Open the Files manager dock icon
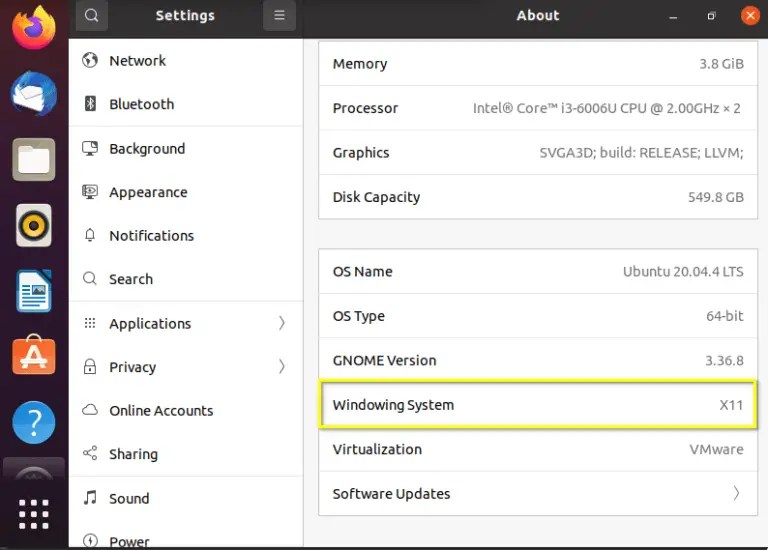Image resolution: width=768 pixels, height=550 pixels. point(33,159)
